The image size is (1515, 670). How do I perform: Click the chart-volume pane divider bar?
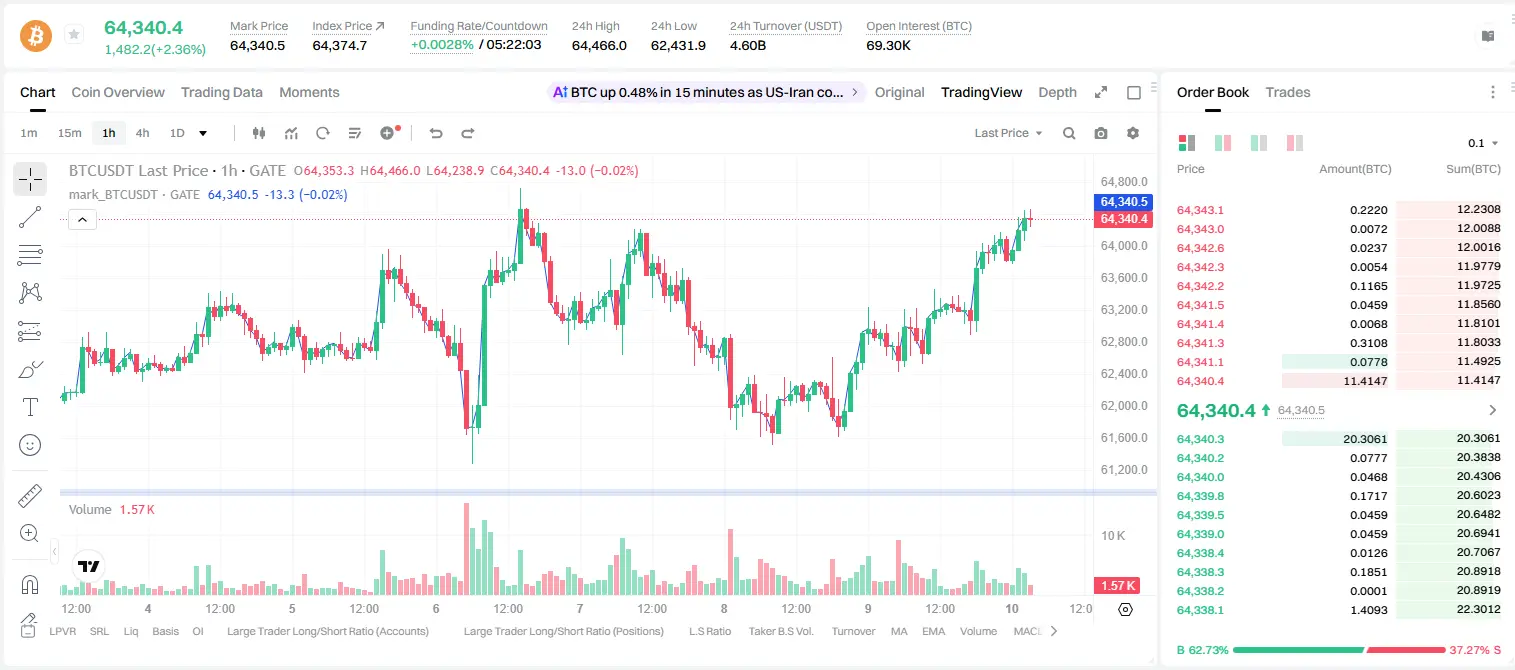[x=608, y=492]
